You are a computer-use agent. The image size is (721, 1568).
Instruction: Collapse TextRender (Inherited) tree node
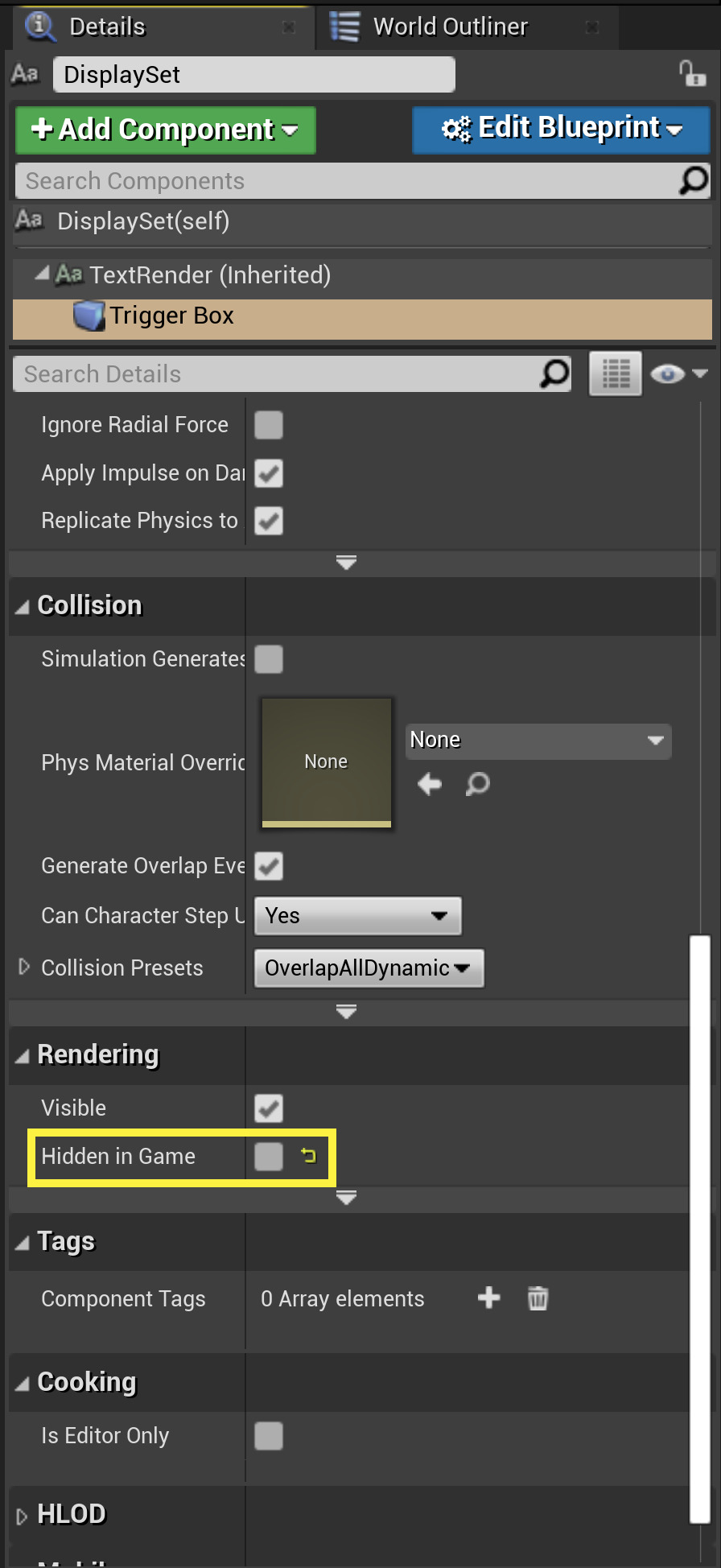(42, 274)
